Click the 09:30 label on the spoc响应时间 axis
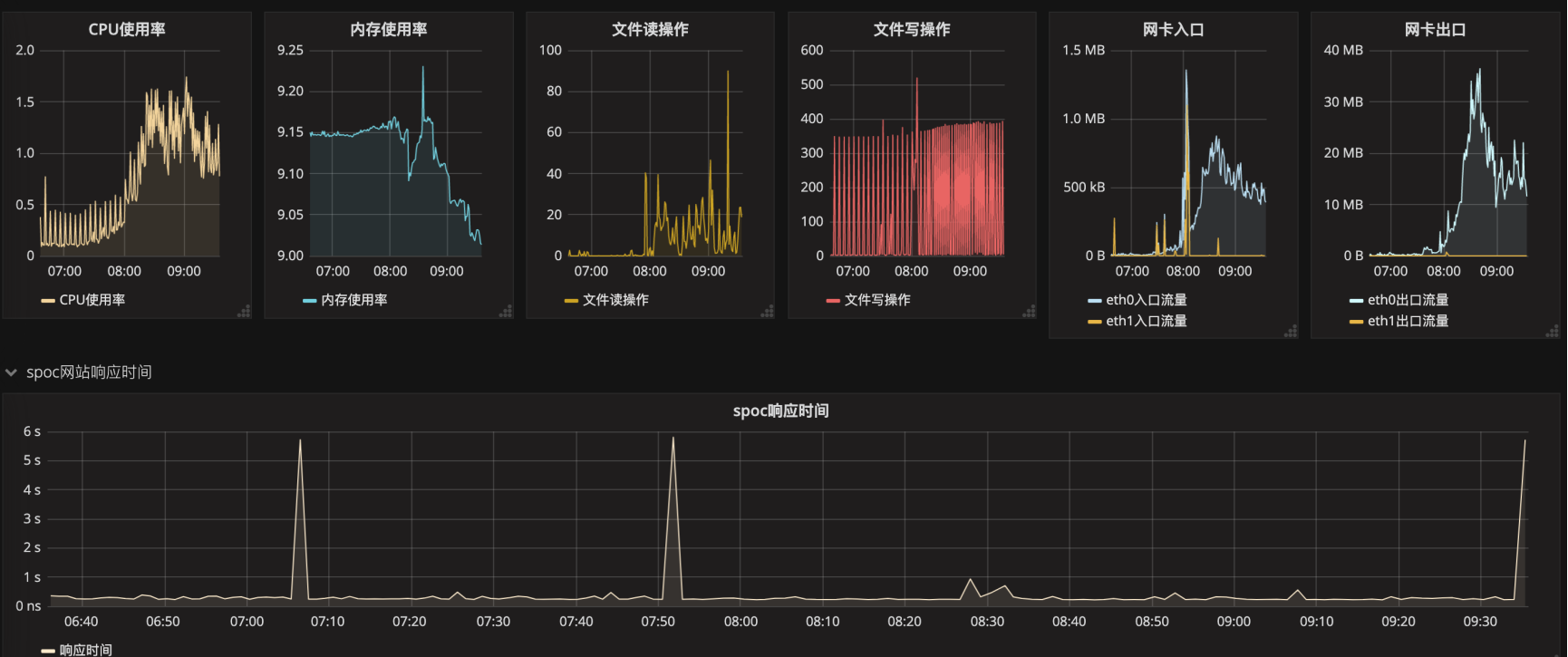This screenshot has width=1568, height=657. point(1480,621)
